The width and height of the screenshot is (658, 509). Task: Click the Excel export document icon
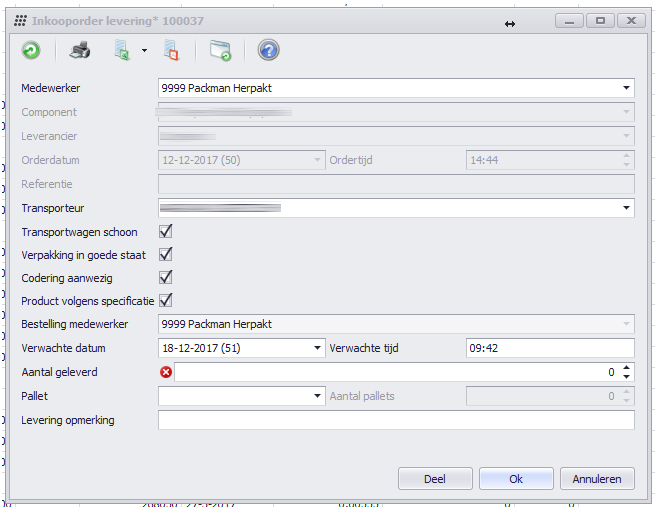coord(122,50)
